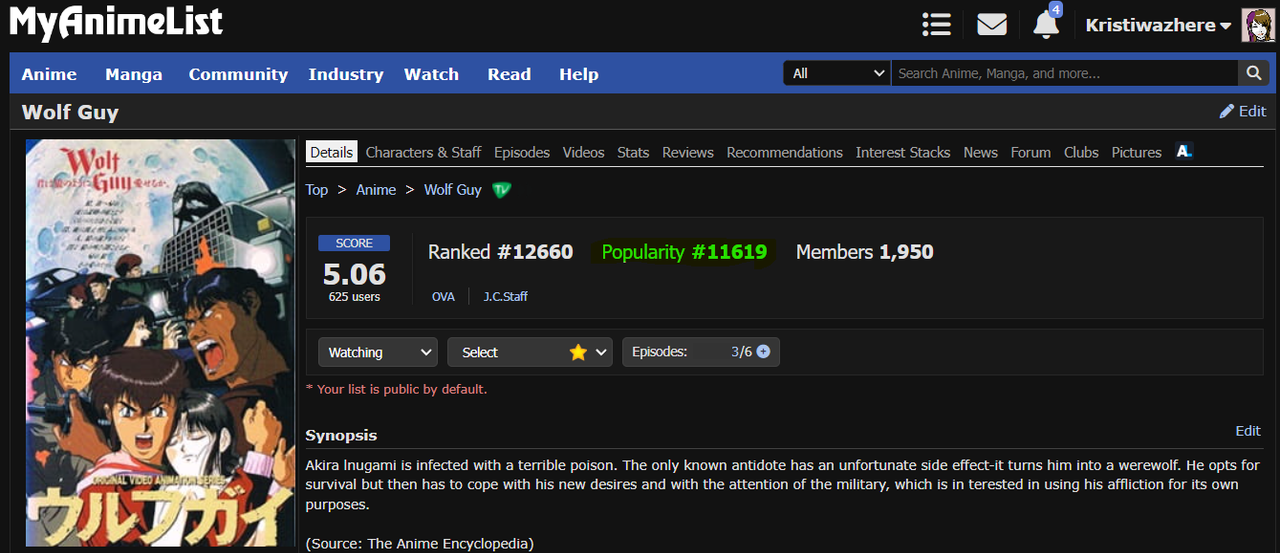Click the search magnifier button
This screenshot has height=553, width=1280.
(1253, 73)
